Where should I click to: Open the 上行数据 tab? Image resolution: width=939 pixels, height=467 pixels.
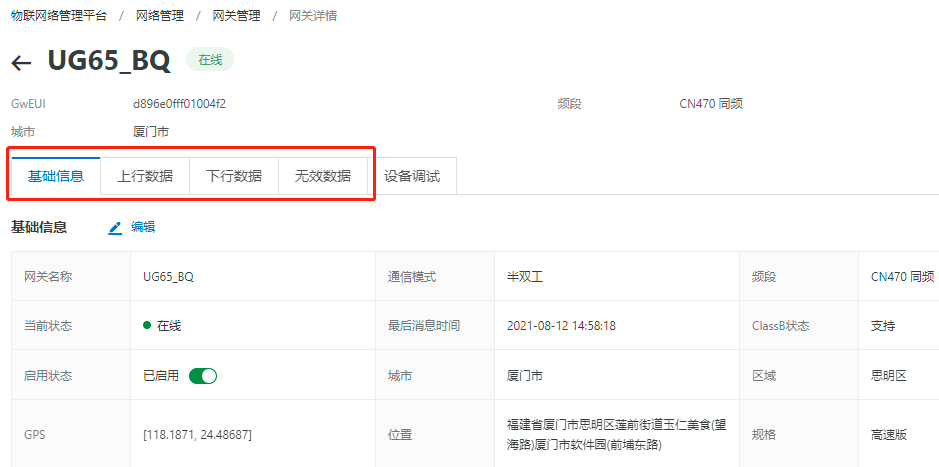pyautogui.click(x=145, y=176)
